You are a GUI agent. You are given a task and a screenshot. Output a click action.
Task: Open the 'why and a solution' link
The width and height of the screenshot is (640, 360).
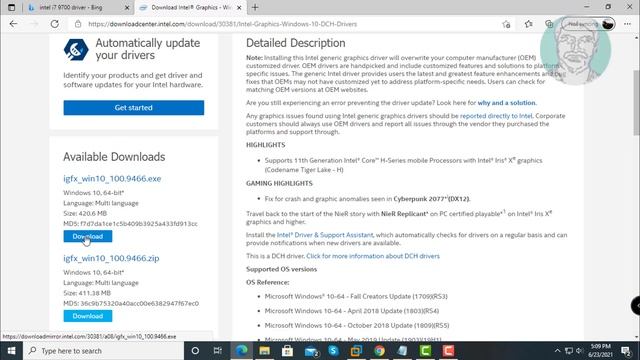coord(506,103)
